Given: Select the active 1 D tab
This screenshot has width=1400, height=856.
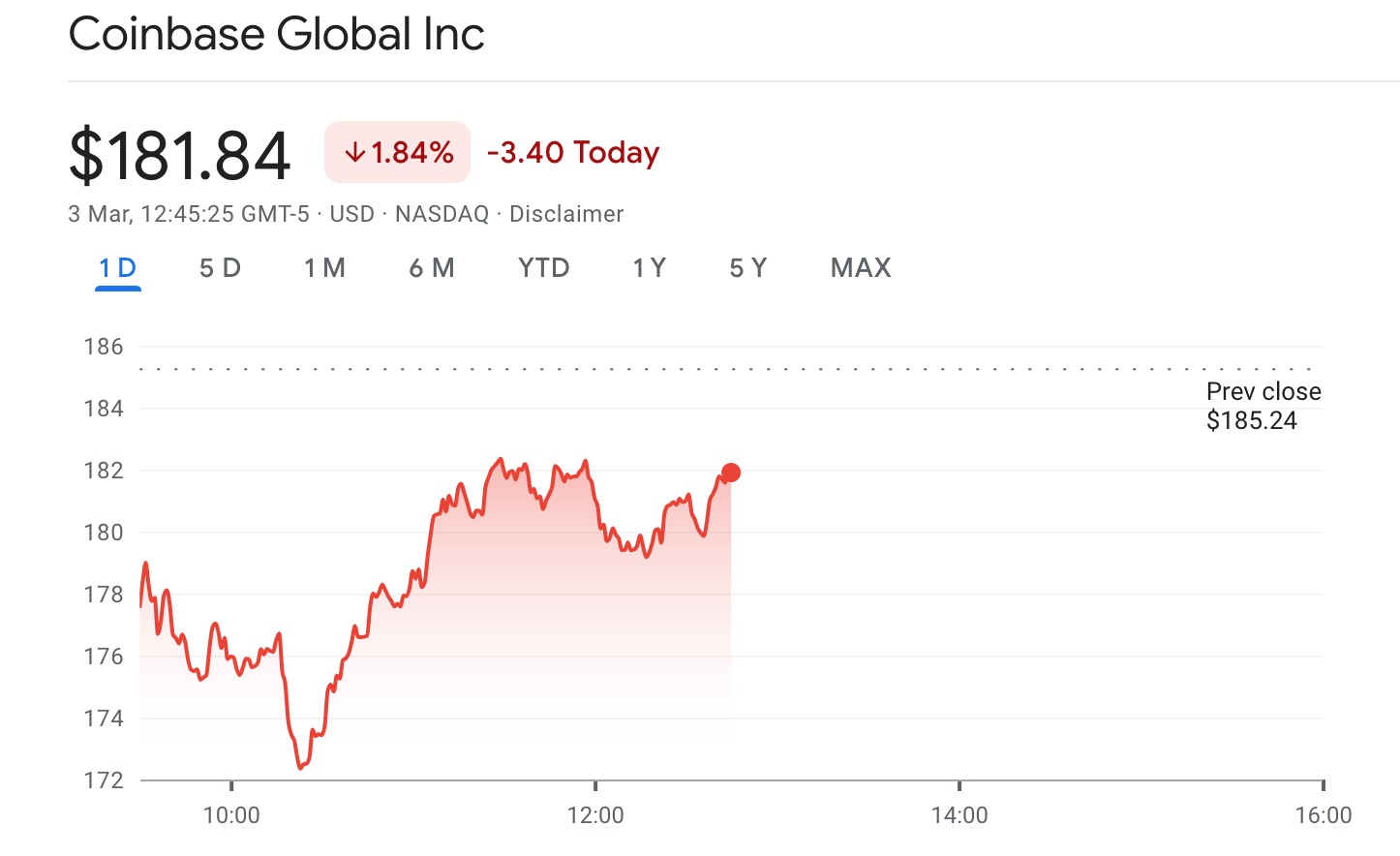Looking at the screenshot, I should pyautogui.click(x=116, y=268).
